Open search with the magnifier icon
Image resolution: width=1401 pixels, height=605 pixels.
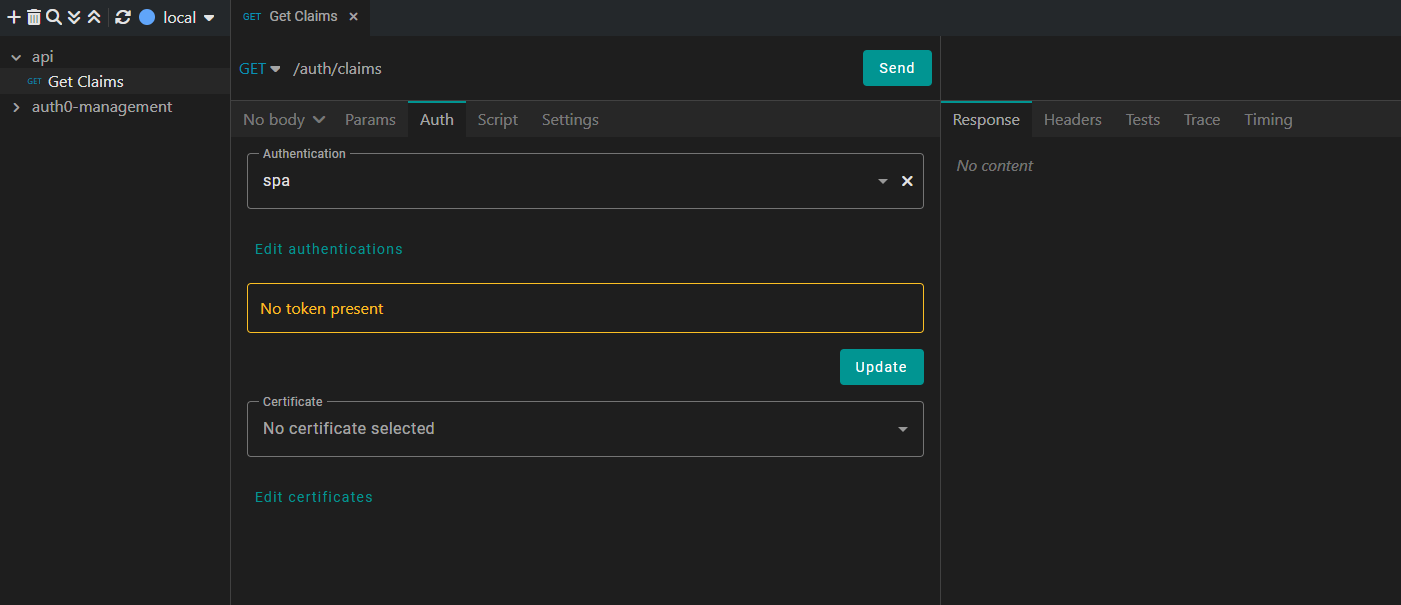pyautogui.click(x=54, y=17)
